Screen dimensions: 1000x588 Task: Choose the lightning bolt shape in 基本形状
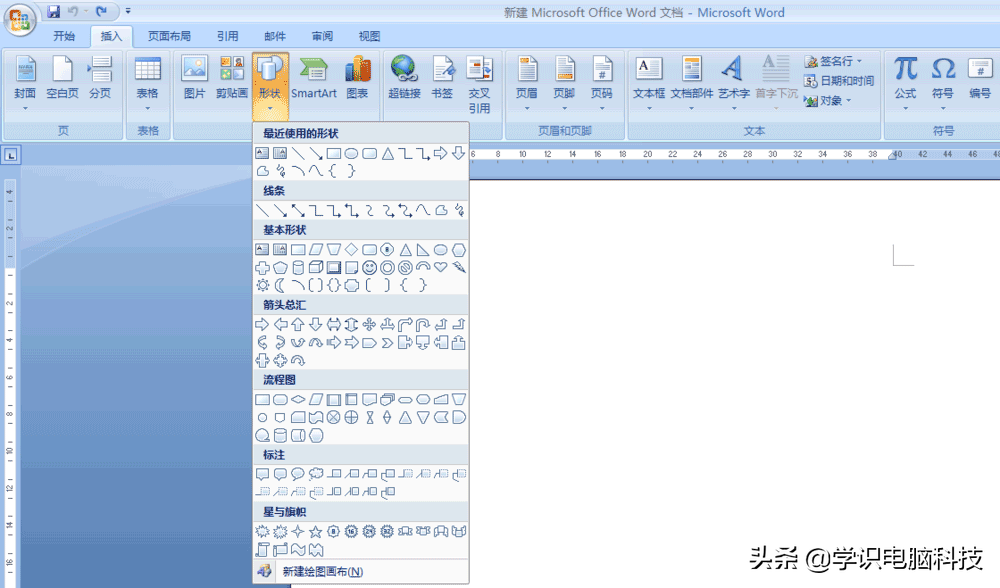459,267
